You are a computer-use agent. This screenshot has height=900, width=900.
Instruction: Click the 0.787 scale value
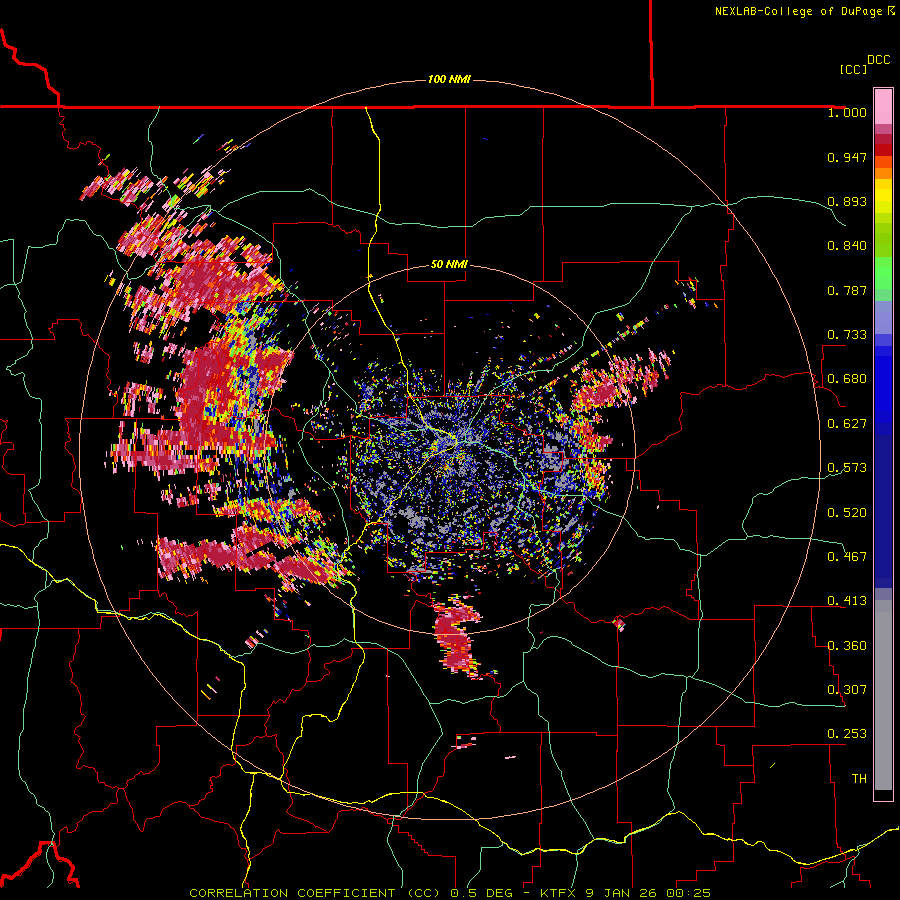pos(847,290)
